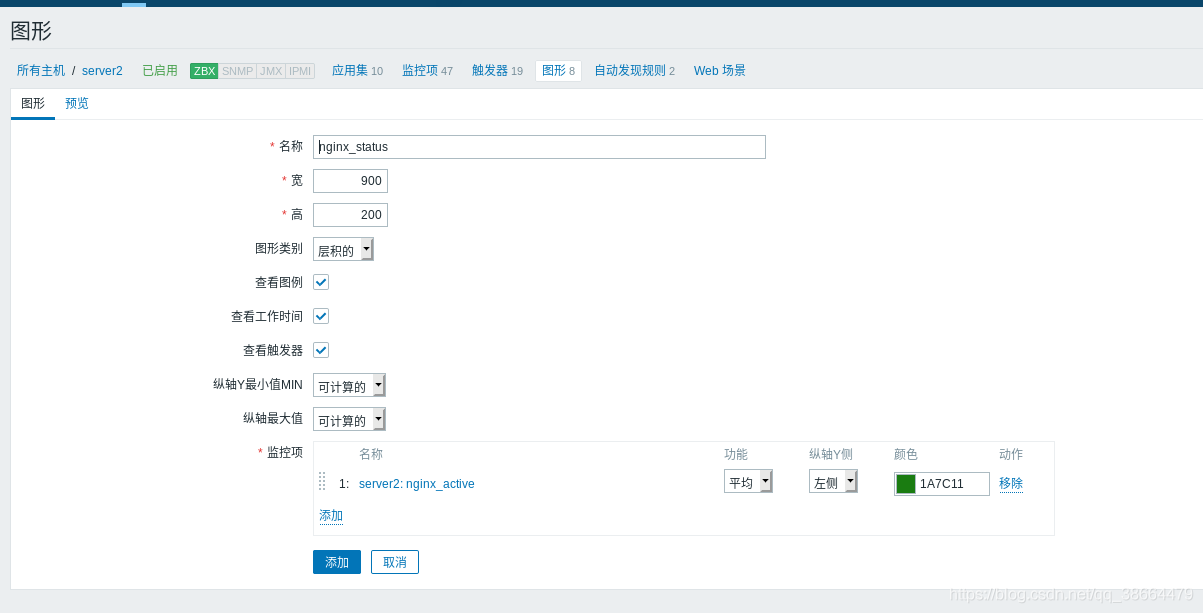
Task: Focus the 高 field with 200
Action: [x=350, y=215]
